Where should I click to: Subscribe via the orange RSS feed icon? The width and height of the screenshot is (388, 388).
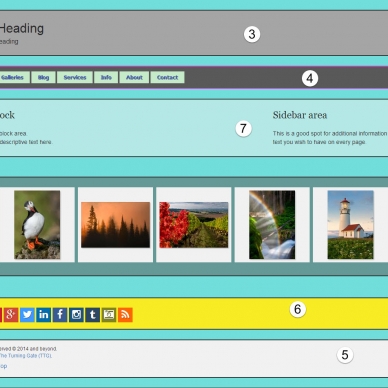pyautogui.click(x=125, y=315)
